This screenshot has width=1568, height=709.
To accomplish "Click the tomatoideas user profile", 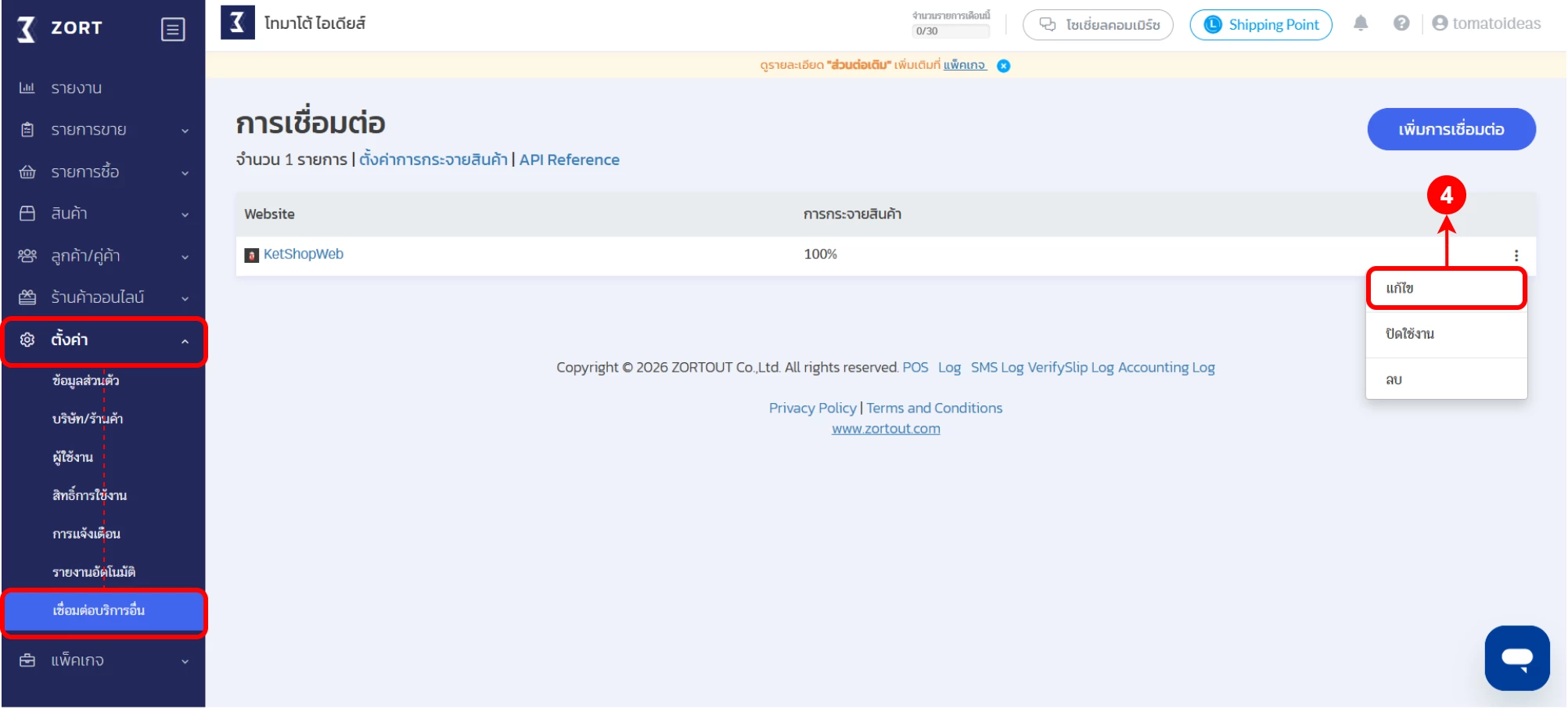I will (1487, 23).
